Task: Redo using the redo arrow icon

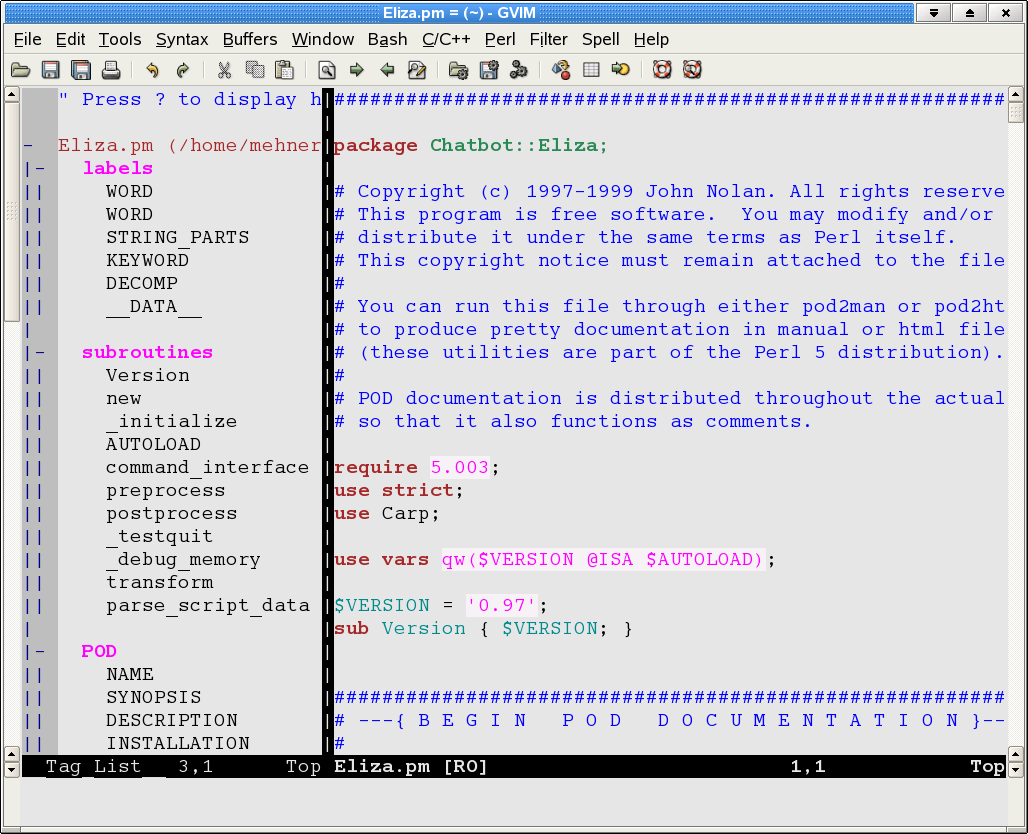Action: coord(182,70)
